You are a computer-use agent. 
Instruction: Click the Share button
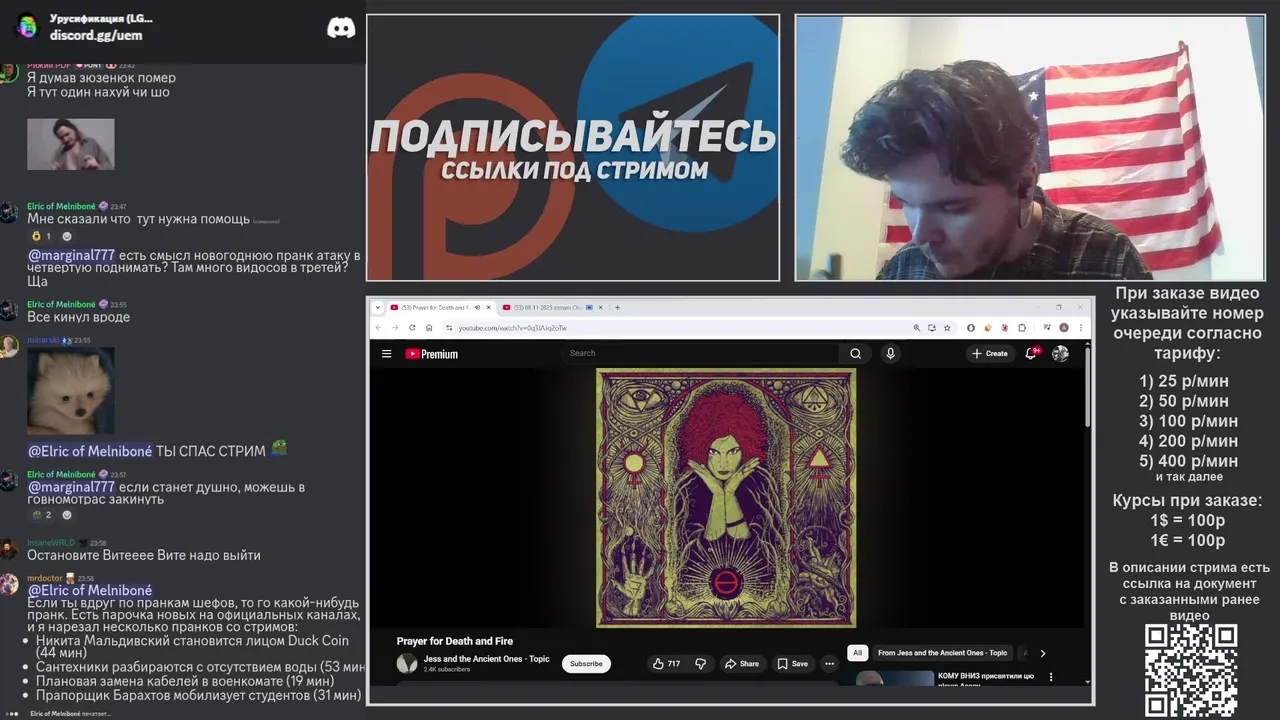coord(741,663)
